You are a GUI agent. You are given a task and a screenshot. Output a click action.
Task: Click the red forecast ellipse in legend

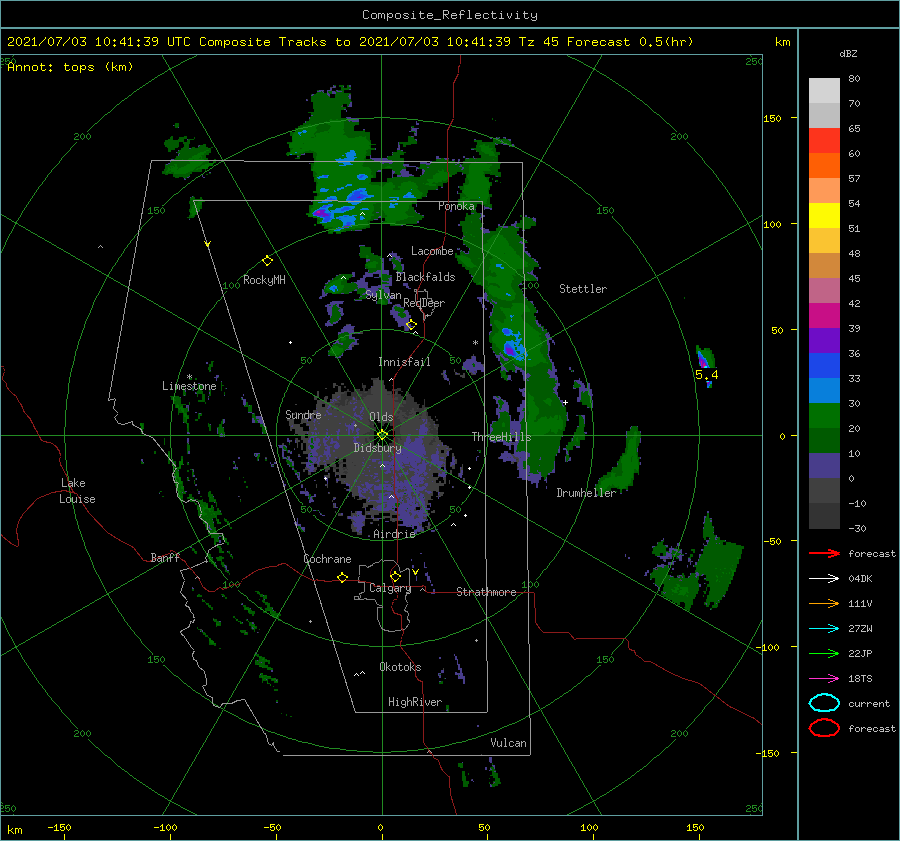(824, 728)
